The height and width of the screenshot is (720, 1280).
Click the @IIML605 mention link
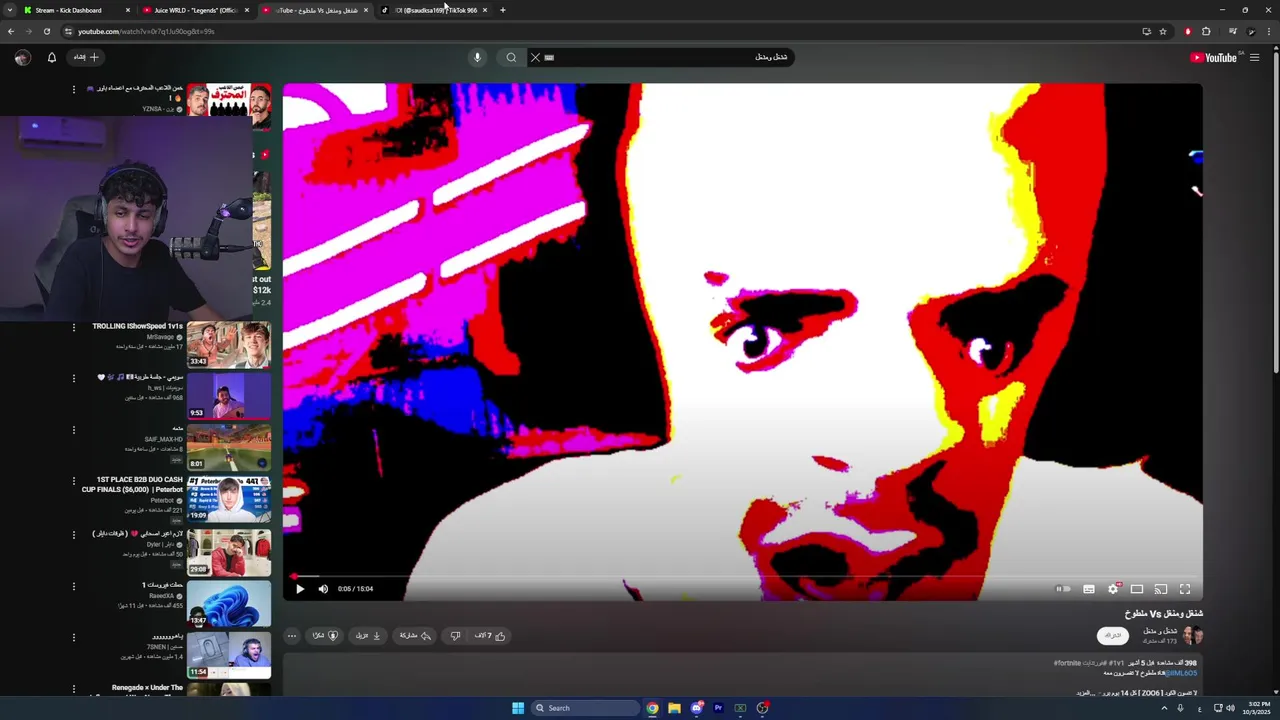1181,673
